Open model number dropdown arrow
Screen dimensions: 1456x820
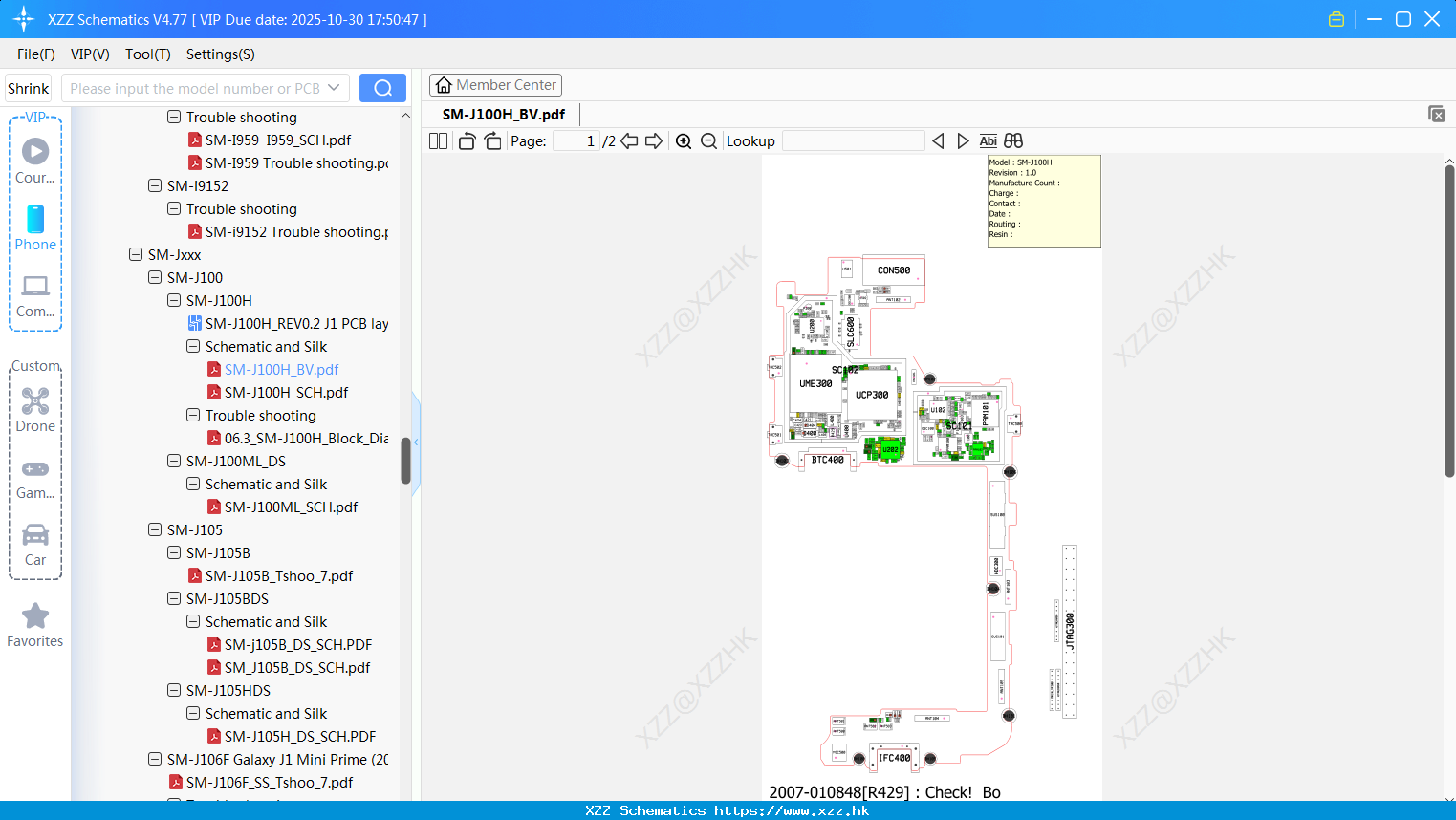pyautogui.click(x=334, y=88)
